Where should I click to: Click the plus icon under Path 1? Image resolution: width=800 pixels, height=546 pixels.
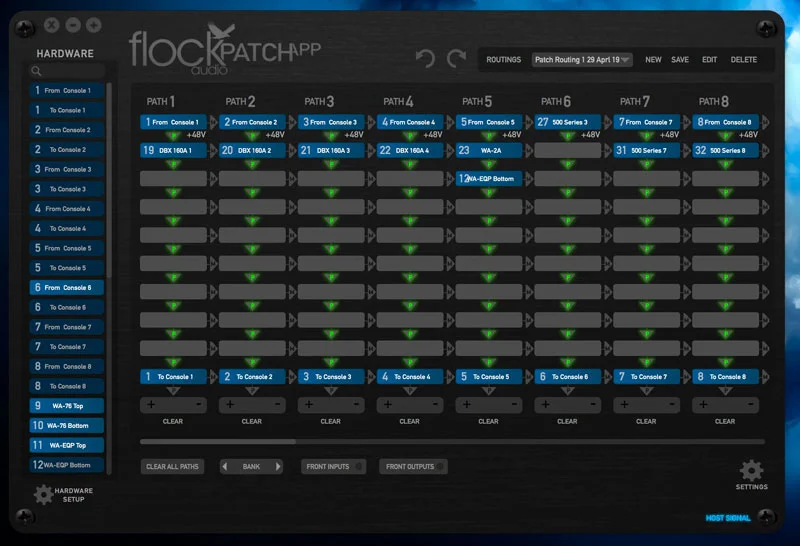151,405
